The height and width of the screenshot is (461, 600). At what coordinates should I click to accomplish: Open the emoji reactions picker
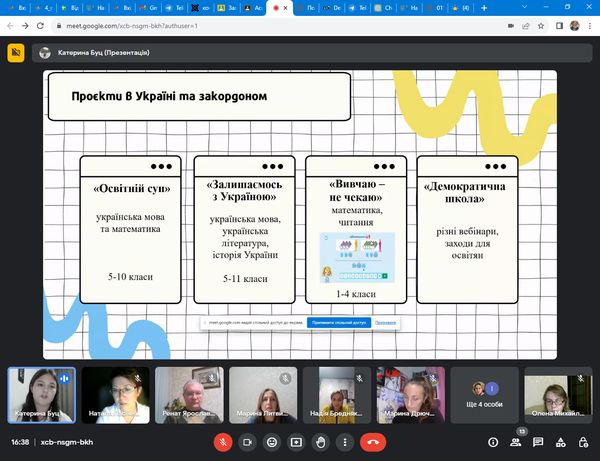[x=272, y=441]
